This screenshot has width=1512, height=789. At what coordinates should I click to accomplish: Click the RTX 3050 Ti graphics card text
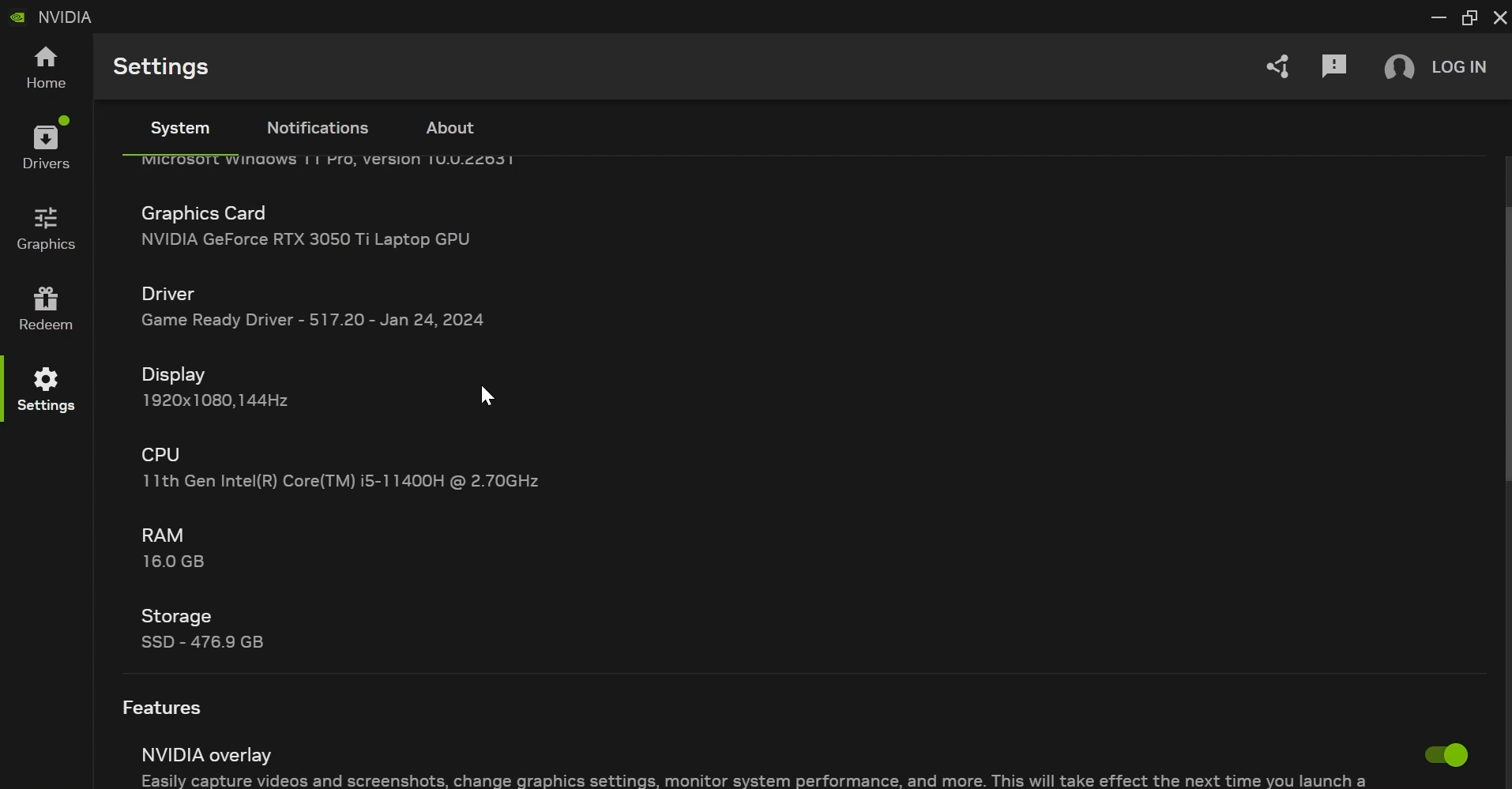click(305, 239)
